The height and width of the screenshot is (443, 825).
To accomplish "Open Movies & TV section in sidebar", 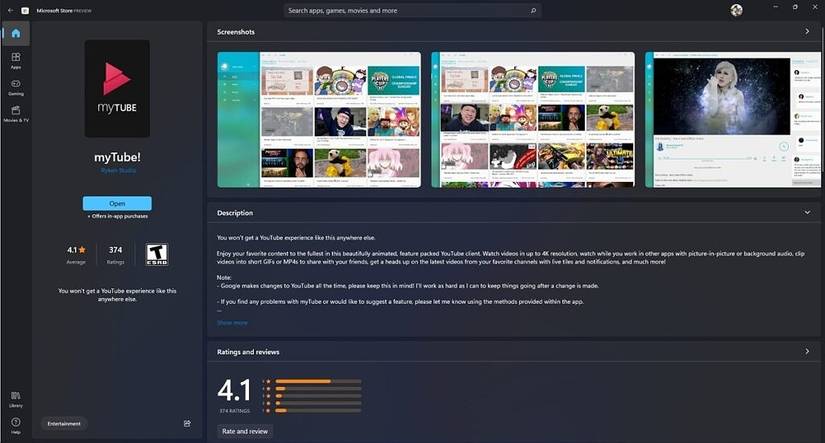I will (16, 113).
